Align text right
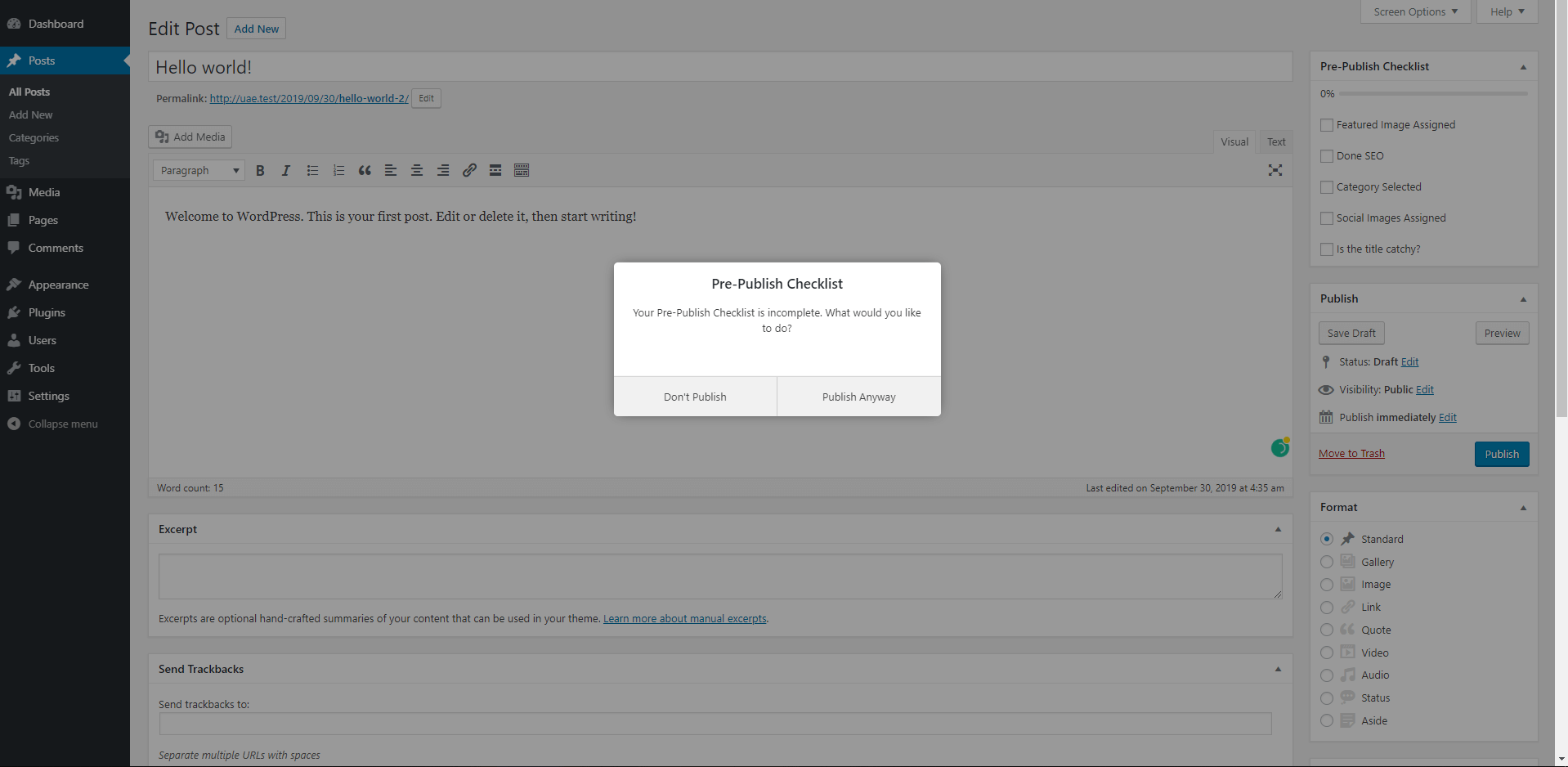Image resolution: width=1568 pixels, height=767 pixels. tap(443, 170)
